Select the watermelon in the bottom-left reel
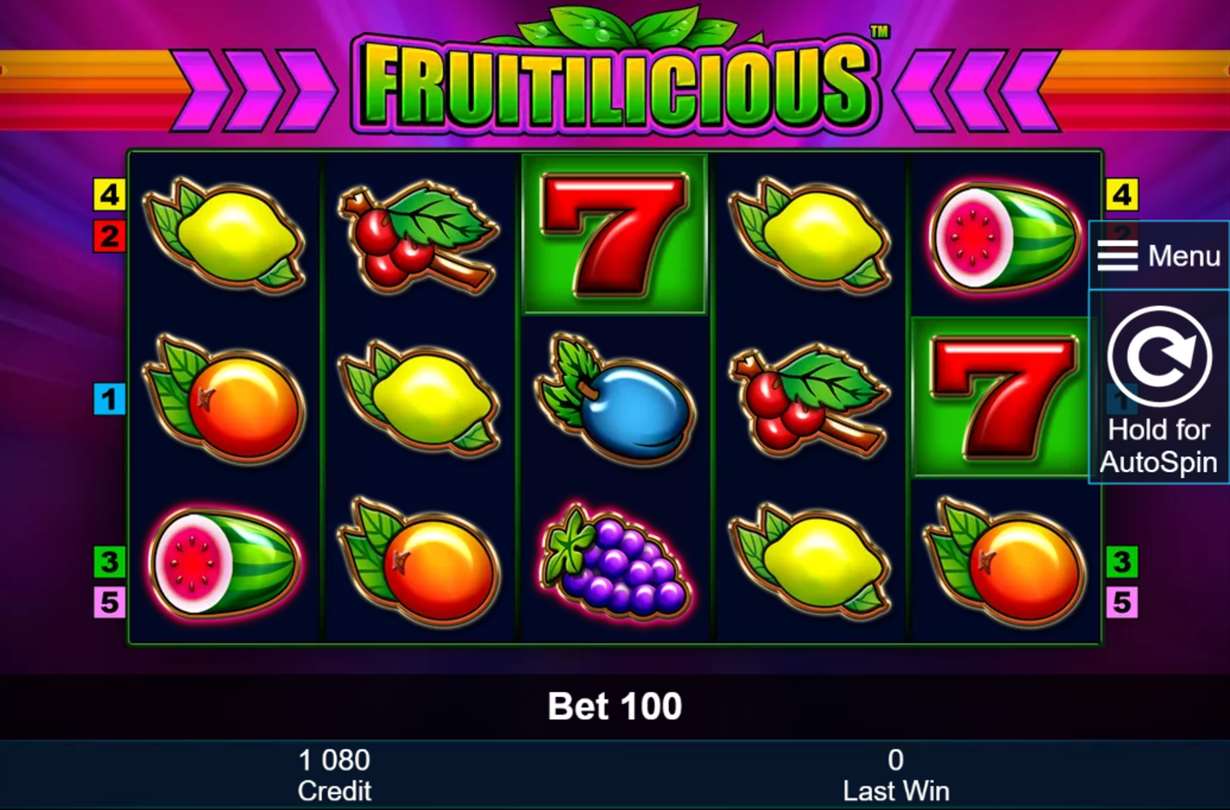Image resolution: width=1230 pixels, height=810 pixels. [223, 560]
